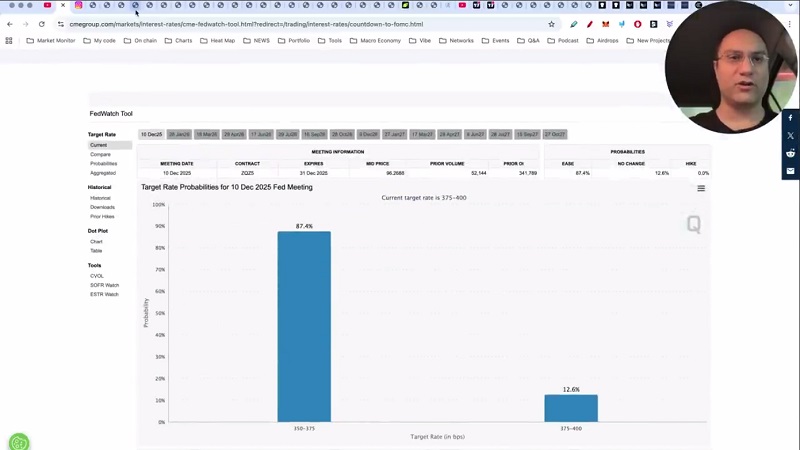Reload the page

(x=41, y=24)
